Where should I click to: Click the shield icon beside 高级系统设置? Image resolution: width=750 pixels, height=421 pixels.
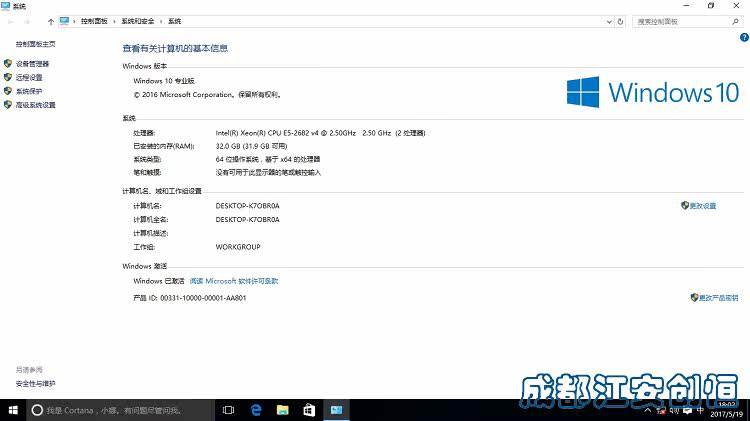click(8, 104)
